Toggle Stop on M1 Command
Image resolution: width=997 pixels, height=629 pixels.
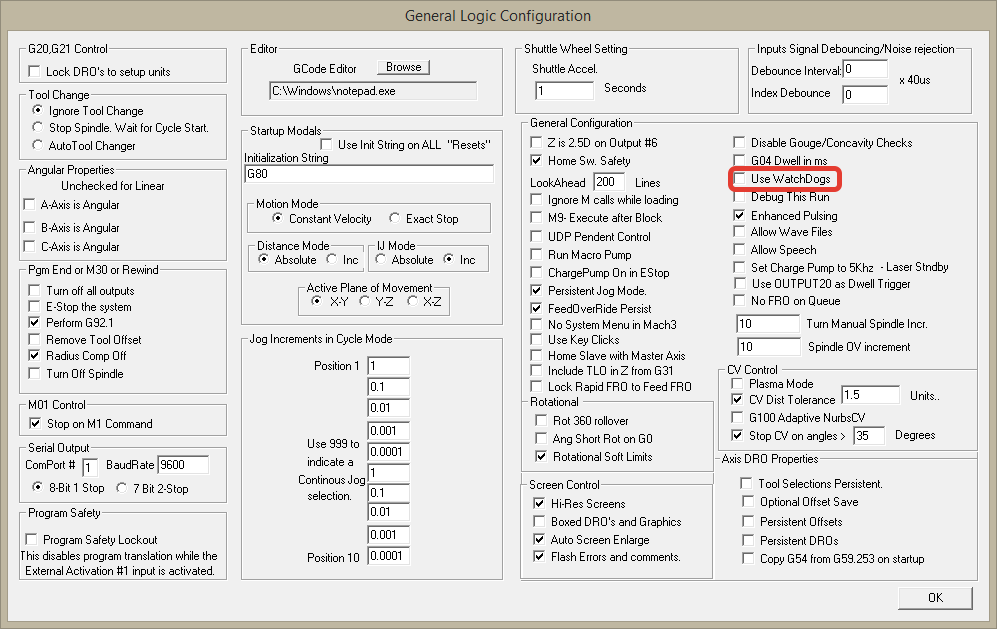(x=36, y=423)
